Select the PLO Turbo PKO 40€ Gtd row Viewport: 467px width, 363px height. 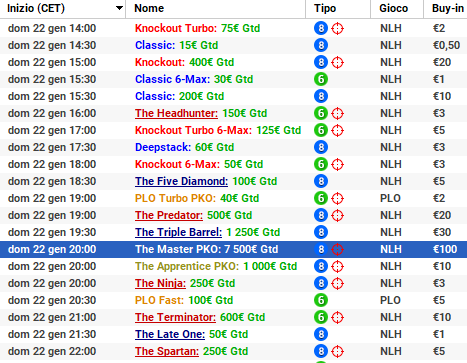[x=233, y=198]
